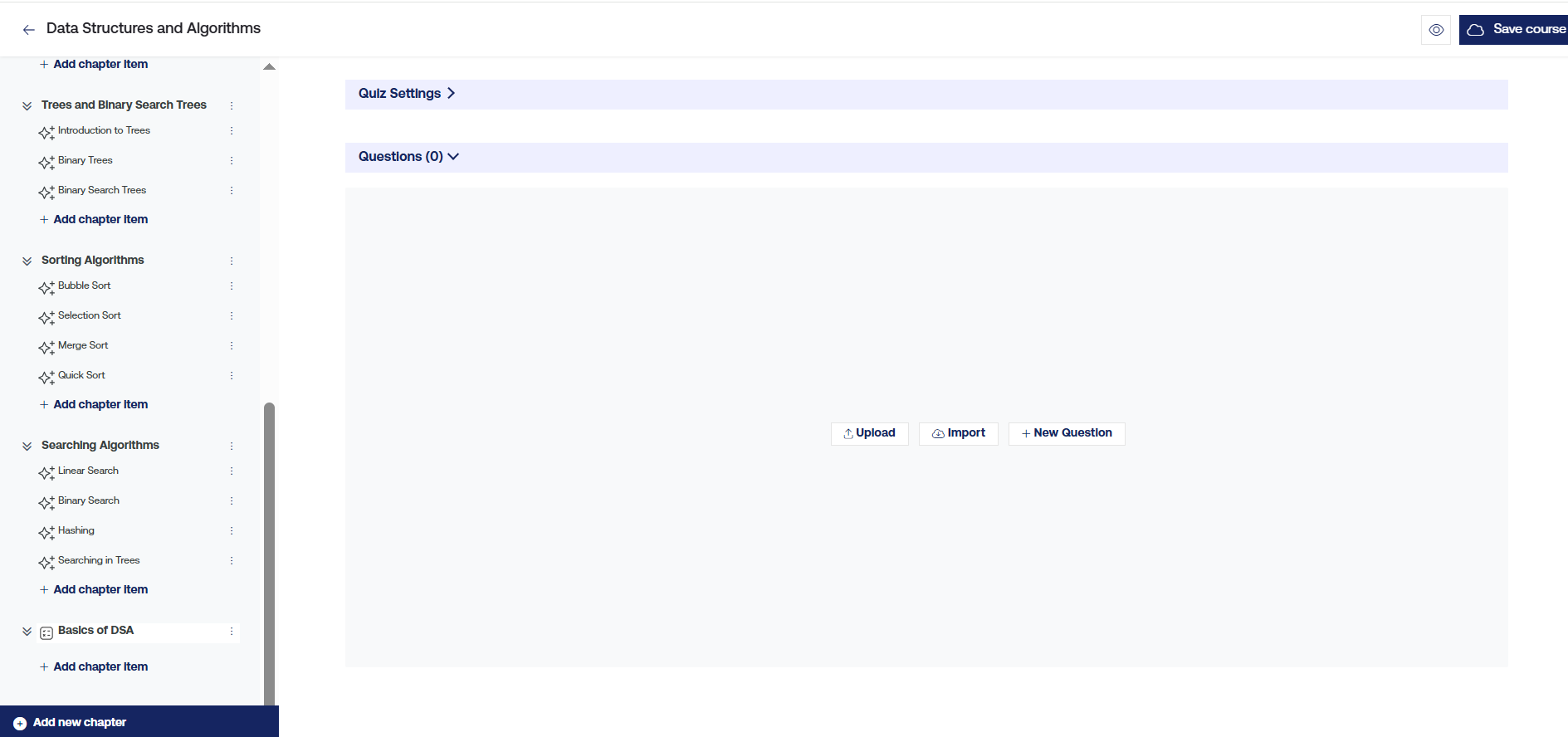Expand the Quiz Settings section

(x=407, y=94)
